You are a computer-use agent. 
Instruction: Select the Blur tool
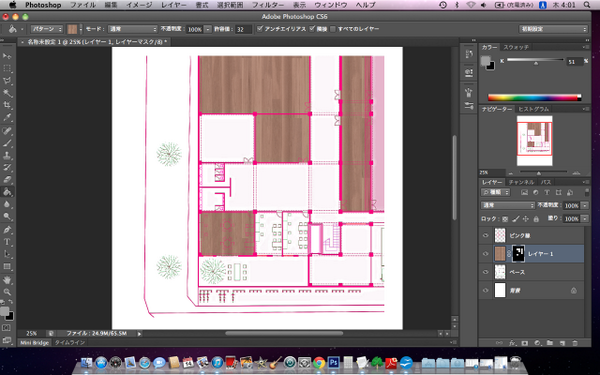(x=7, y=204)
